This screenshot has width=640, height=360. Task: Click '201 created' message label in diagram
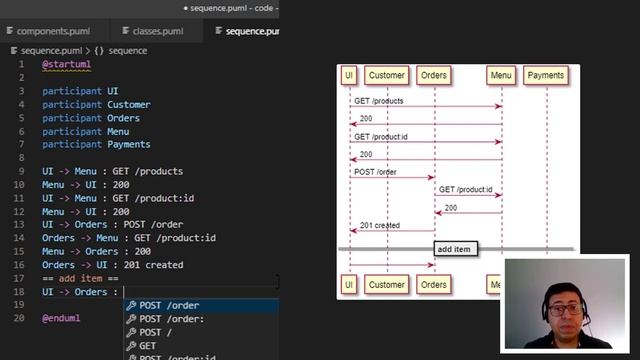click(x=380, y=225)
